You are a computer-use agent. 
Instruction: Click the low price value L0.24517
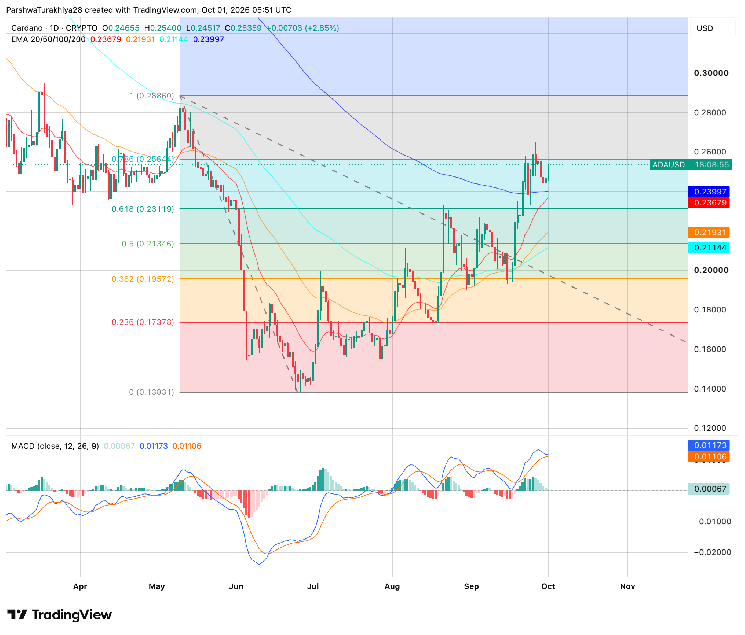click(203, 28)
